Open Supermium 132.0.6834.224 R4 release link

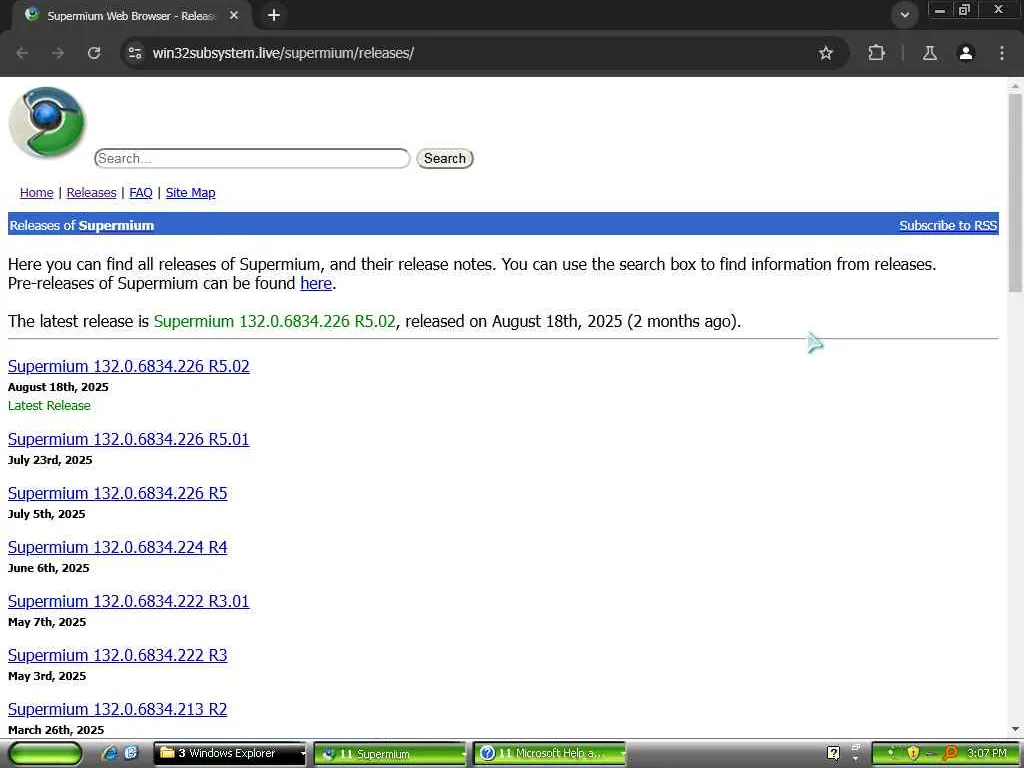click(118, 547)
